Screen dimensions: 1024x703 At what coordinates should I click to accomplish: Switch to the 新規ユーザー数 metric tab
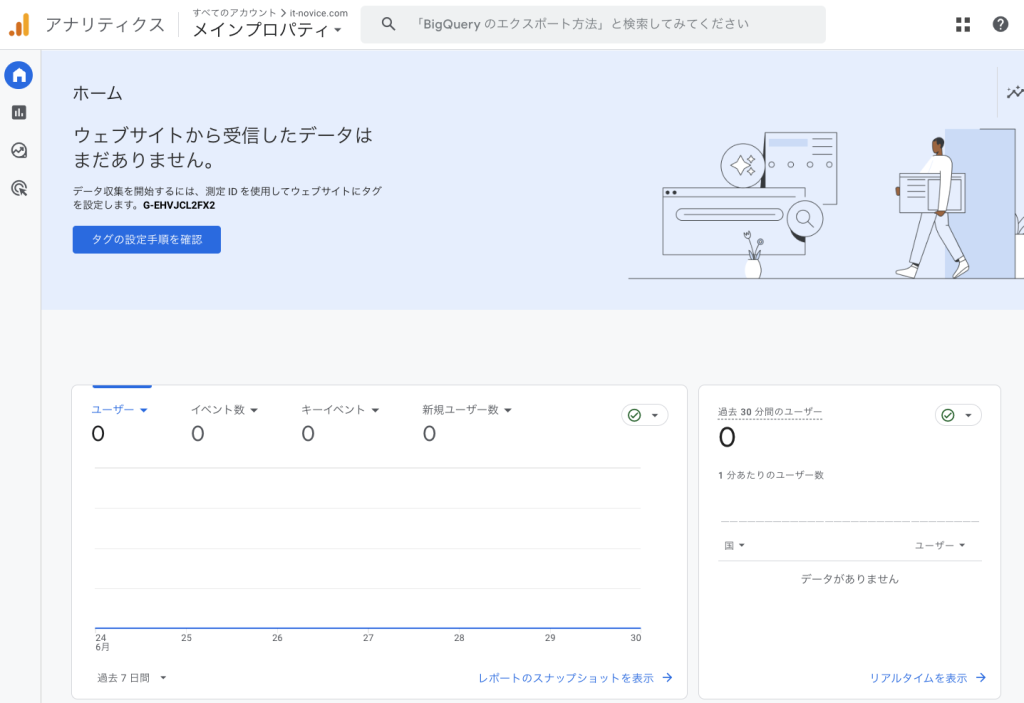pos(466,409)
